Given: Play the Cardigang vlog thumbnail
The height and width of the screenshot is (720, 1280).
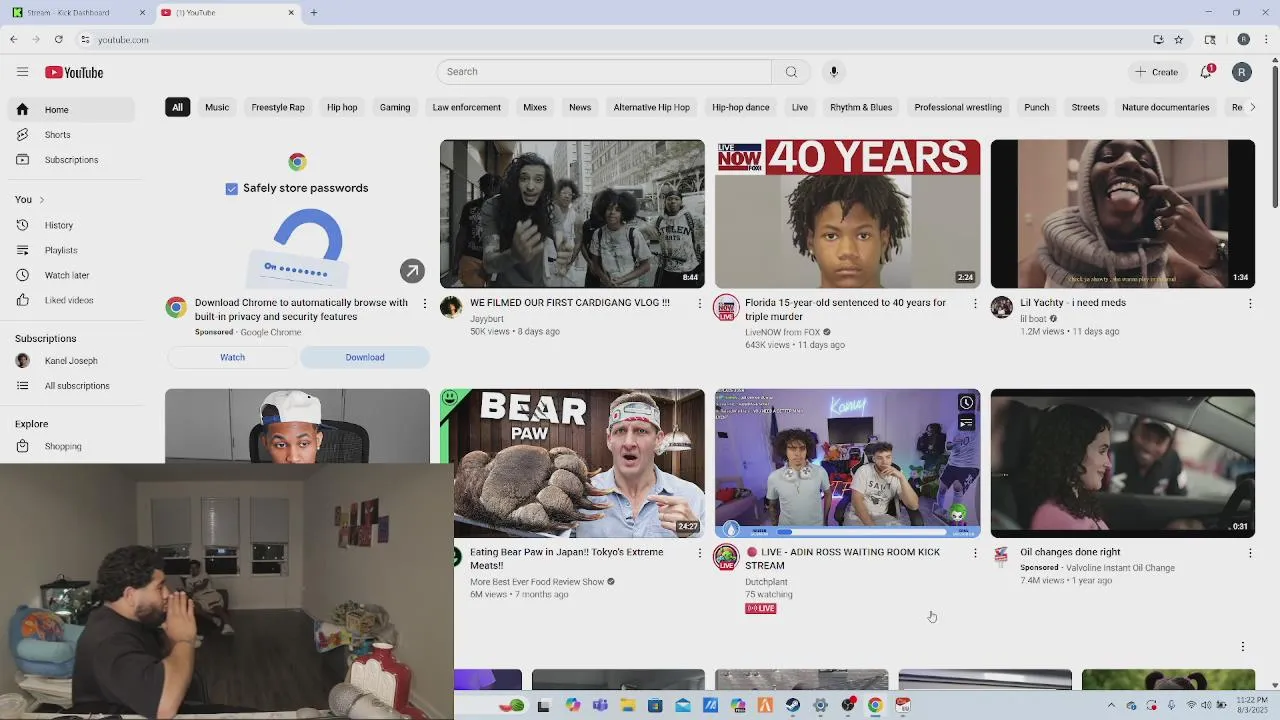Looking at the screenshot, I should pos(572,214).
